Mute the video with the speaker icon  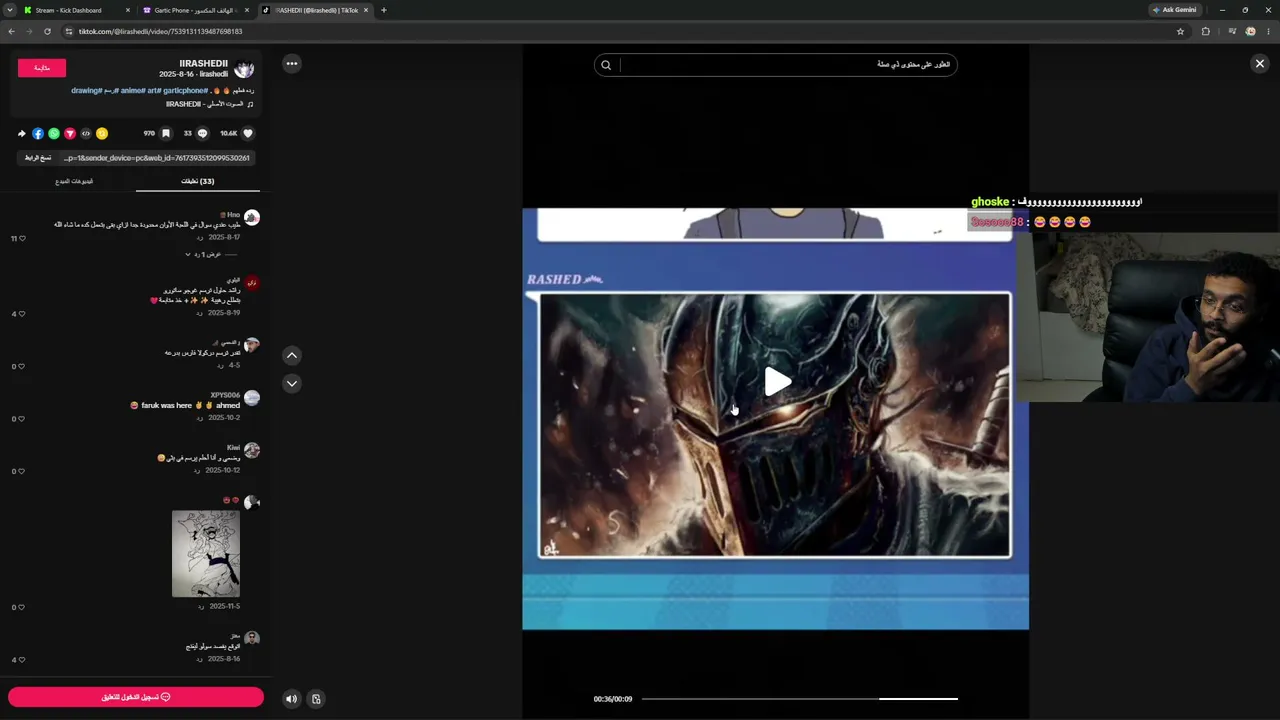click(291, 699)
